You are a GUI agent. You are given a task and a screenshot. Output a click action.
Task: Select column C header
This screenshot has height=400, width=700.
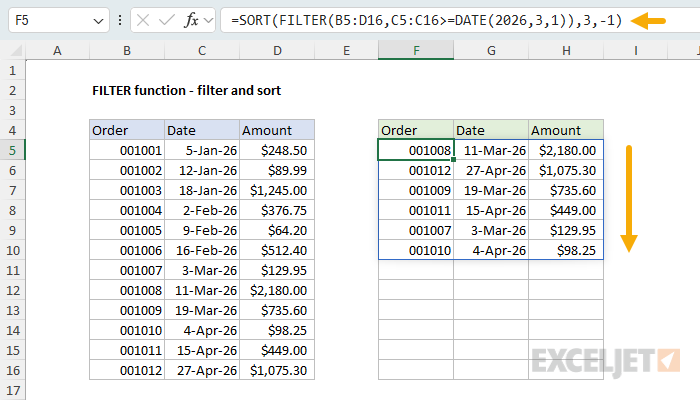tap(202, 50)
